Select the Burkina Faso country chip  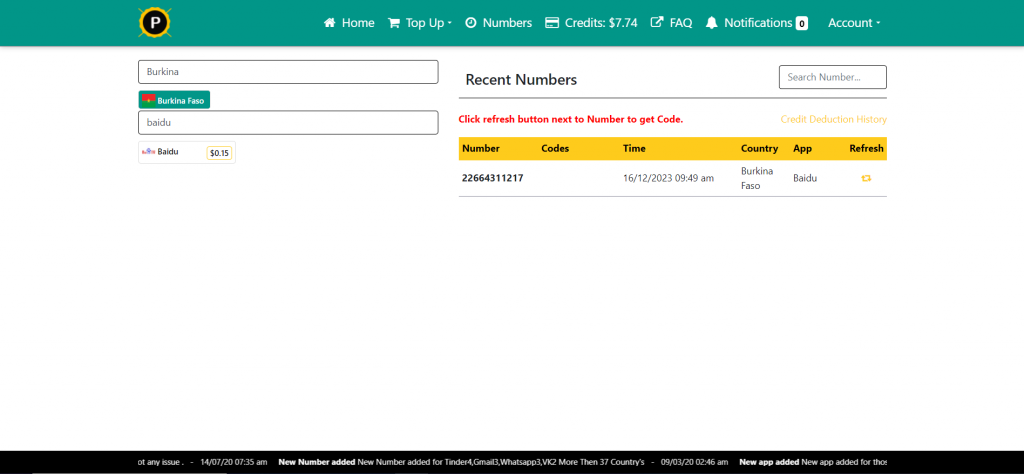pos(174,100)
